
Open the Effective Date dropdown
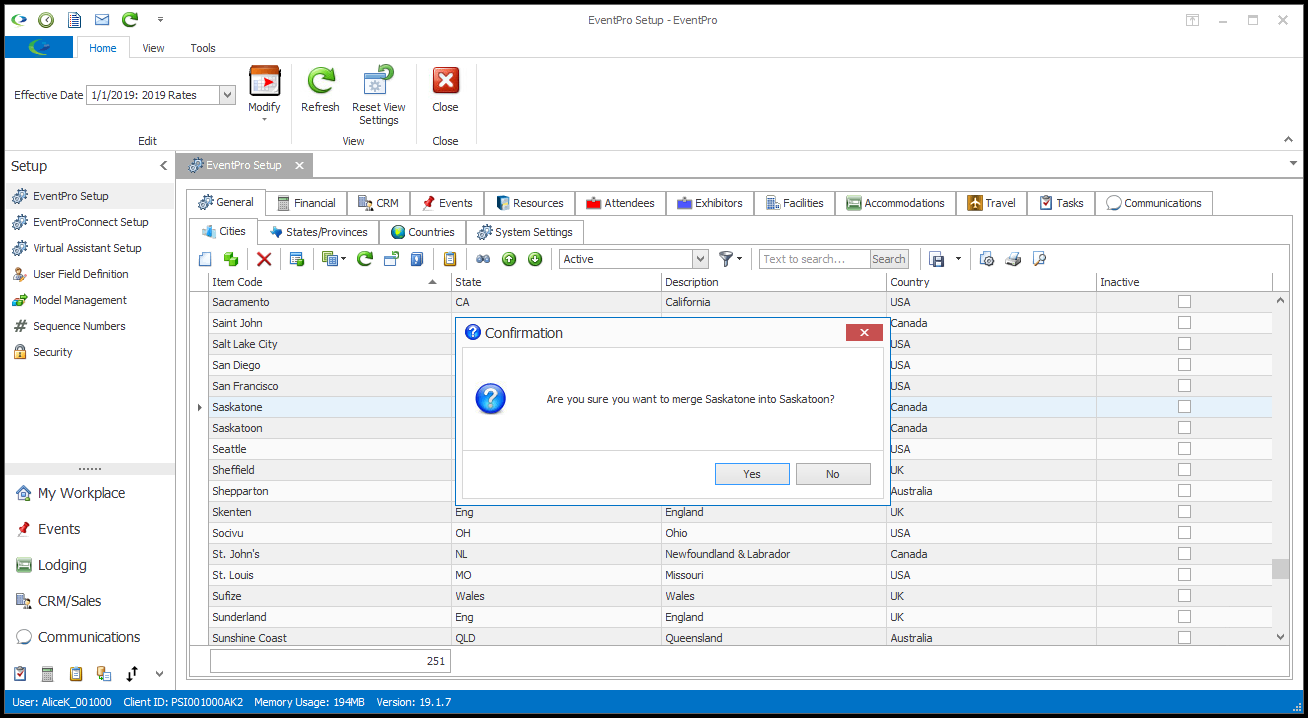coord(227,95)
